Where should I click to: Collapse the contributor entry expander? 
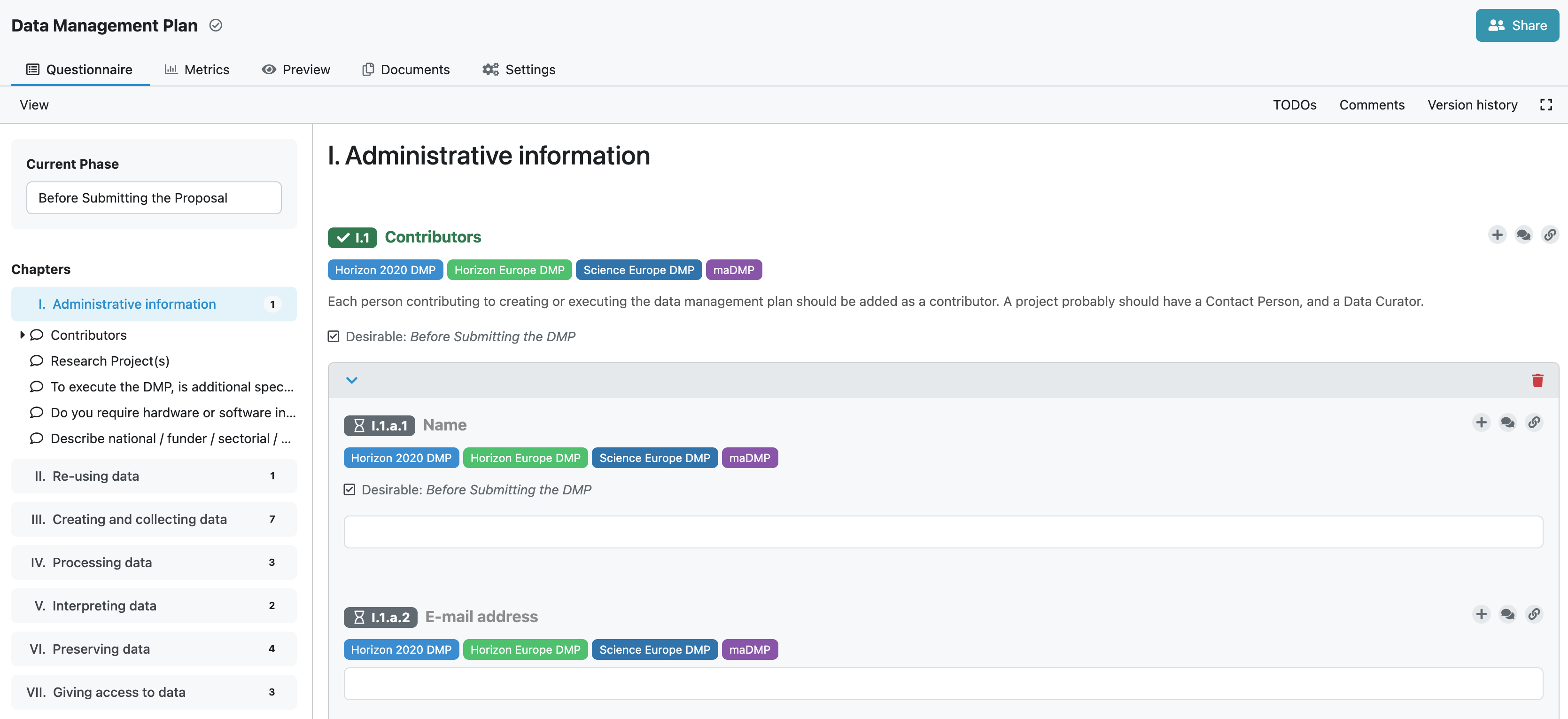(x=351, y=380)
